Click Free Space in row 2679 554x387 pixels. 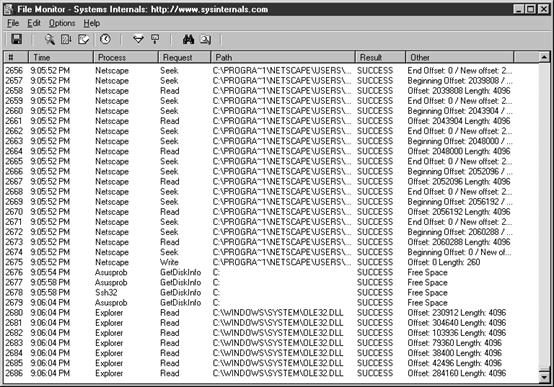pos(427,303)
